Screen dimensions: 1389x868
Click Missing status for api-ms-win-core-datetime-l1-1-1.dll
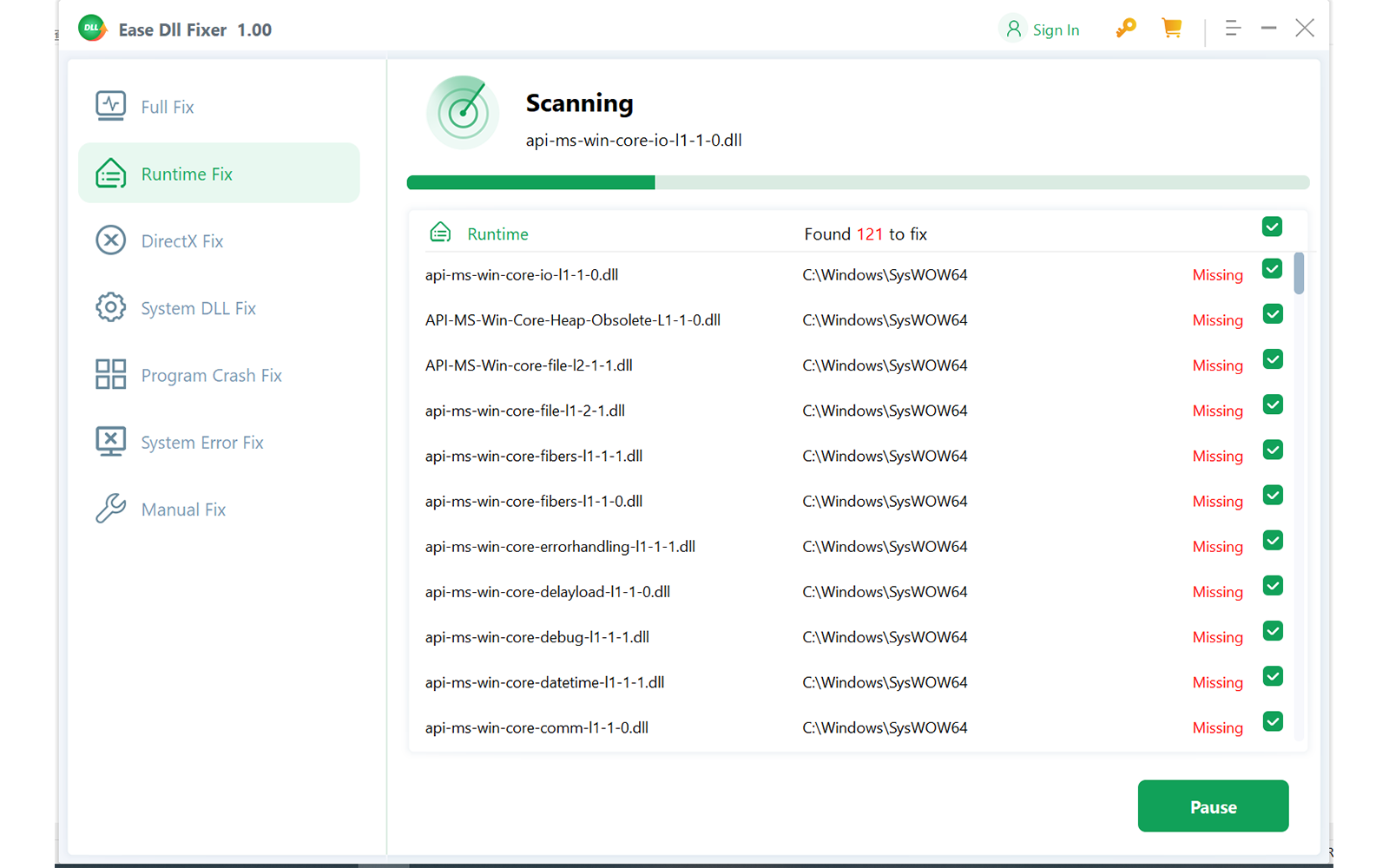[1217, 682]
